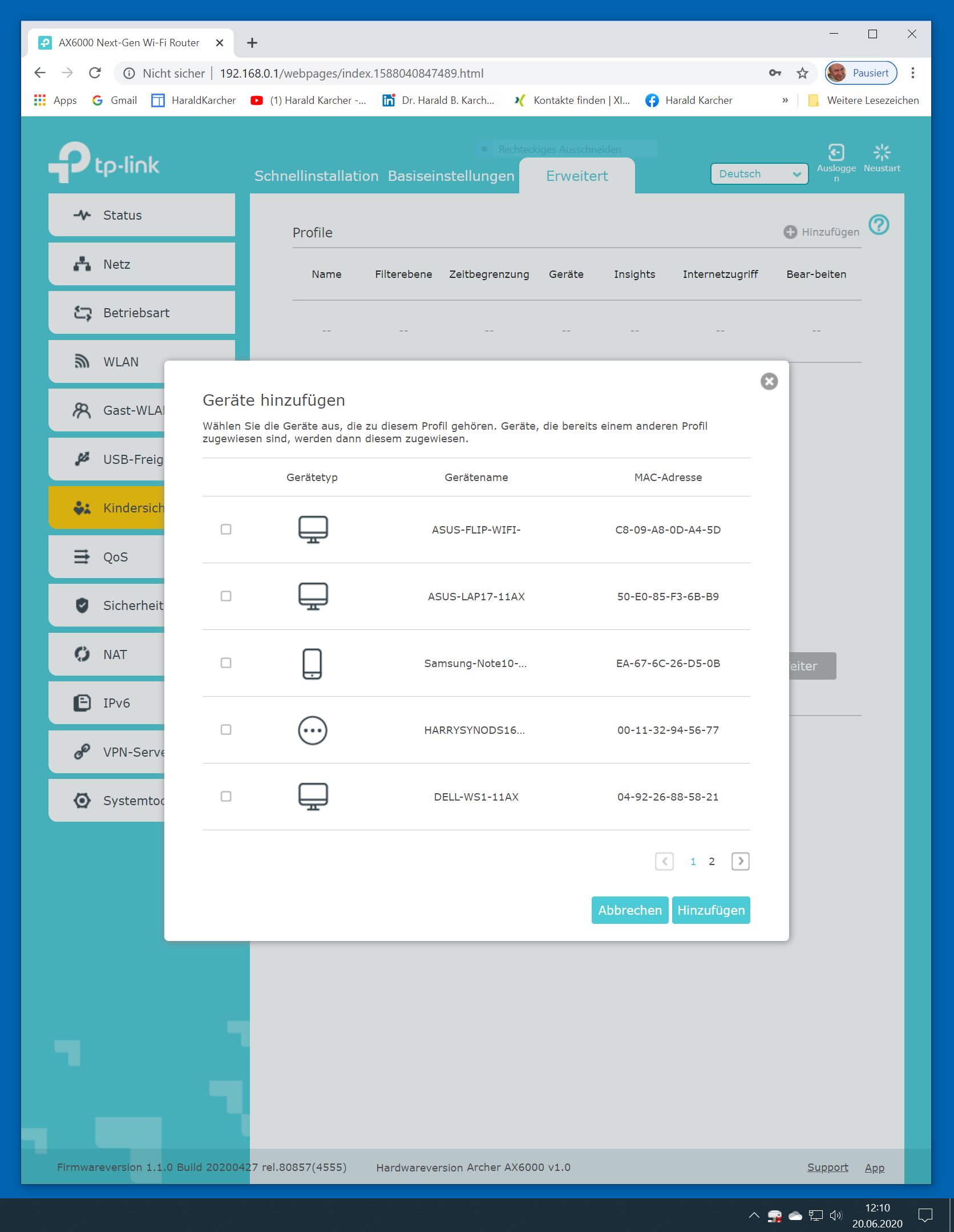Expand the hidden bookmarks chevron

point(785,100)
